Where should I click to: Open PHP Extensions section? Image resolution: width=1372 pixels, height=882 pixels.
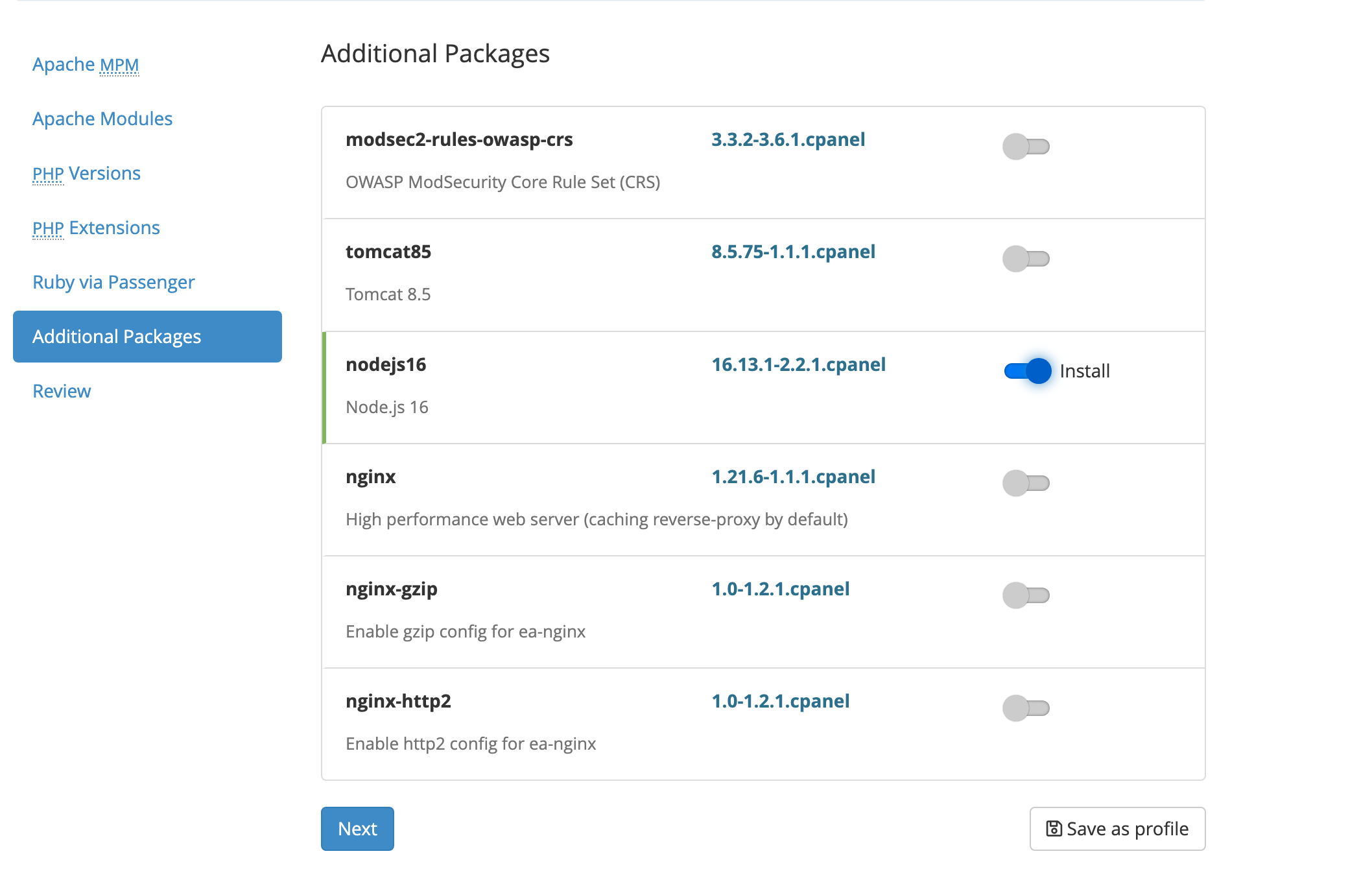click(96, 228)
